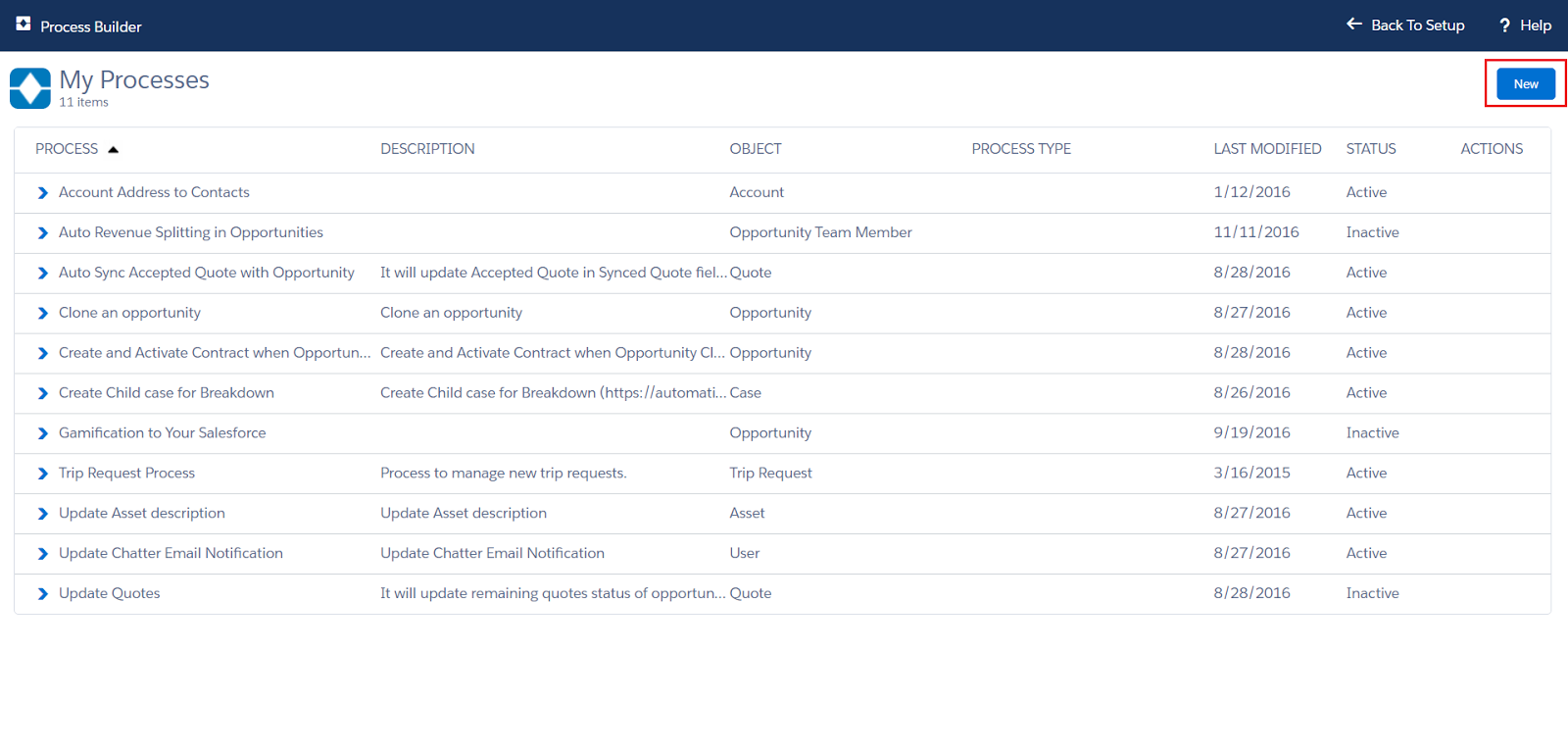
Task: Click the 'Case' object cell
Action: click(746, 393)
